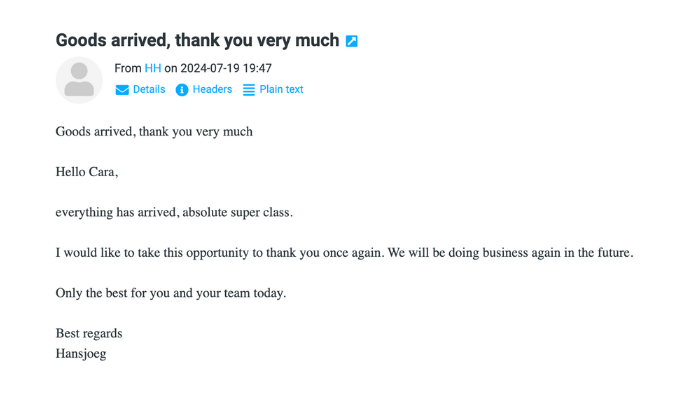Open the Details link
700x400 pixels.
(149, 89)
